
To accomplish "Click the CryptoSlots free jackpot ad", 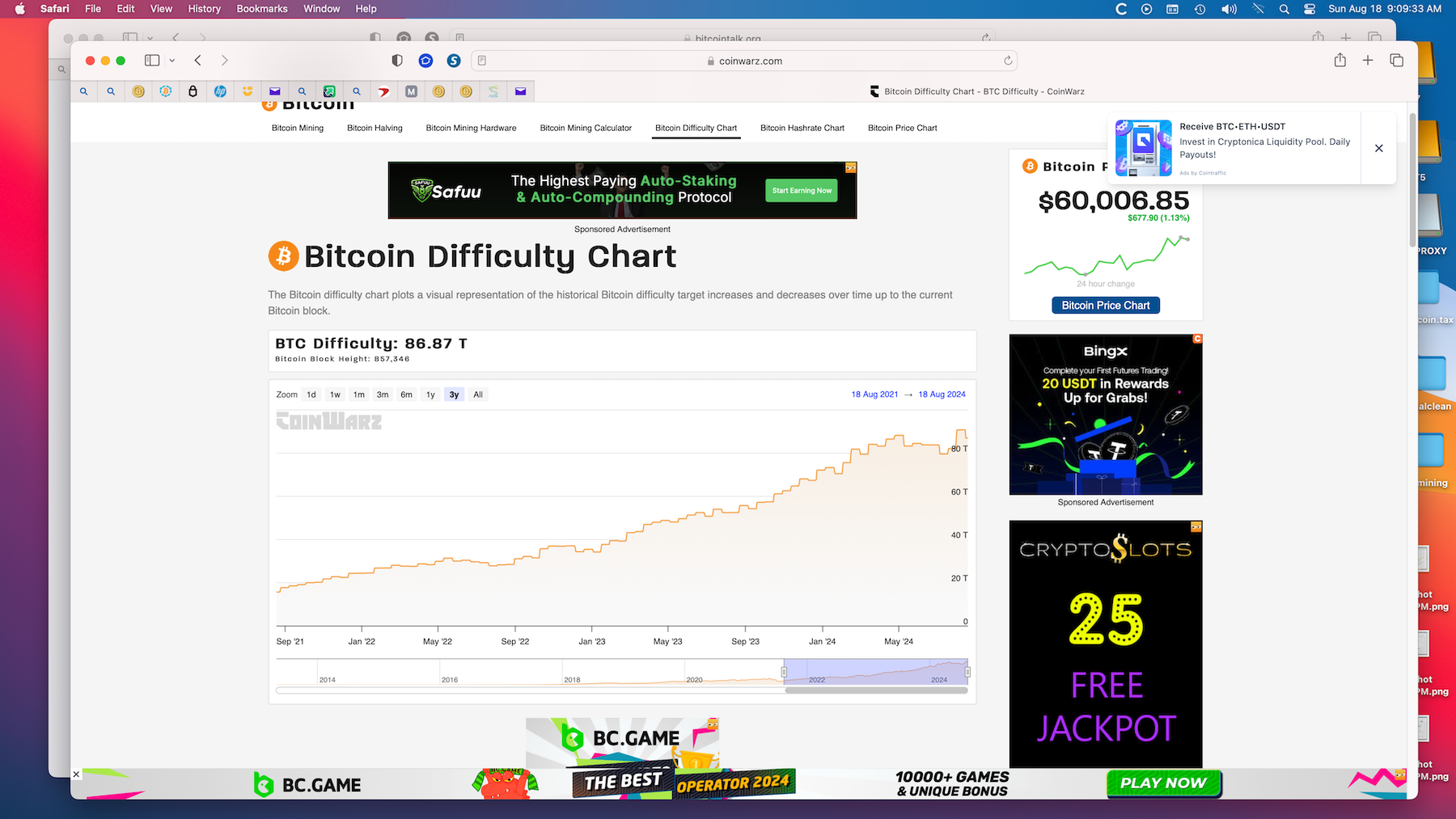I will point(1106,644).
